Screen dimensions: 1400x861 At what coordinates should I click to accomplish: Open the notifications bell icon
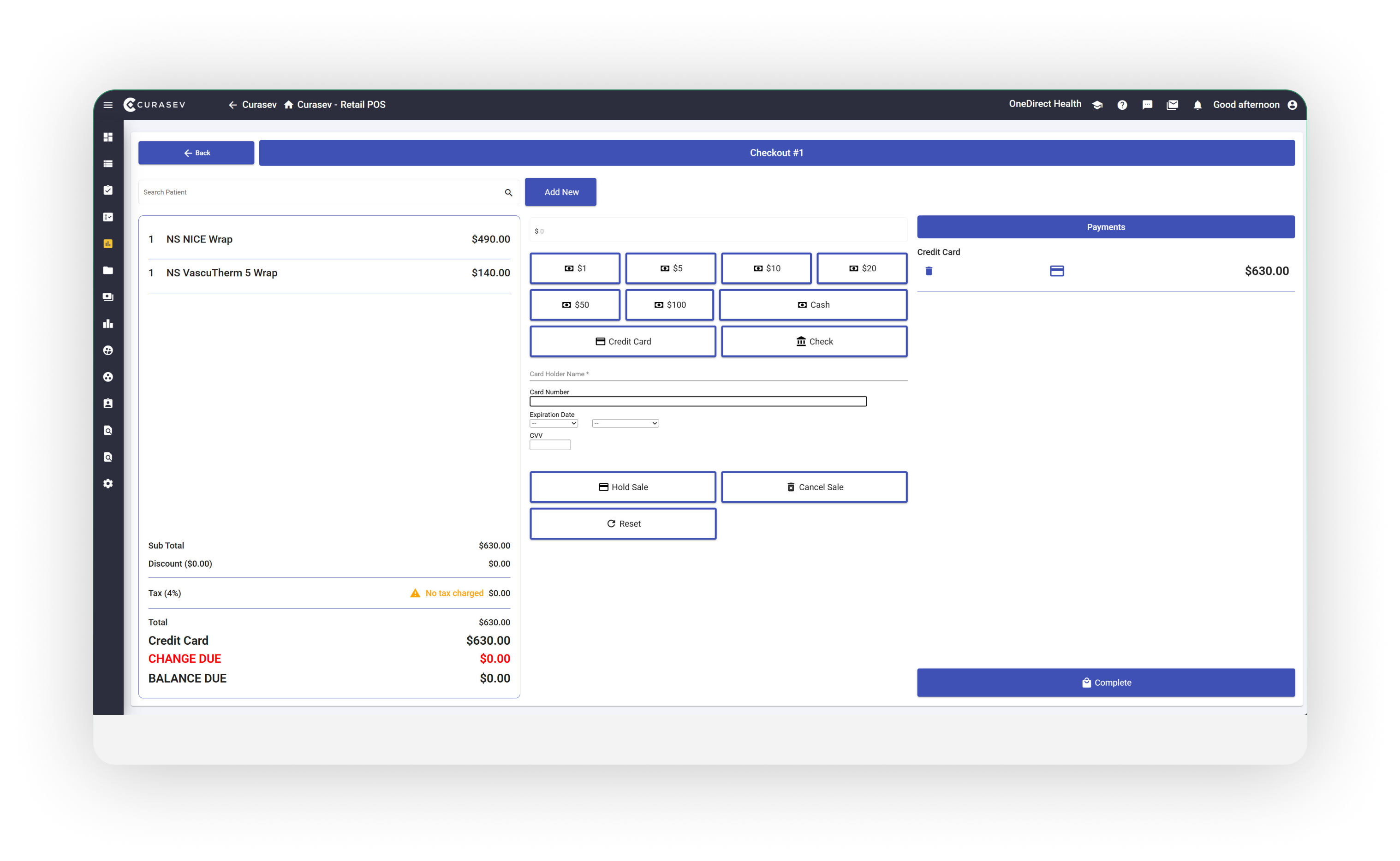[1197, 105]
